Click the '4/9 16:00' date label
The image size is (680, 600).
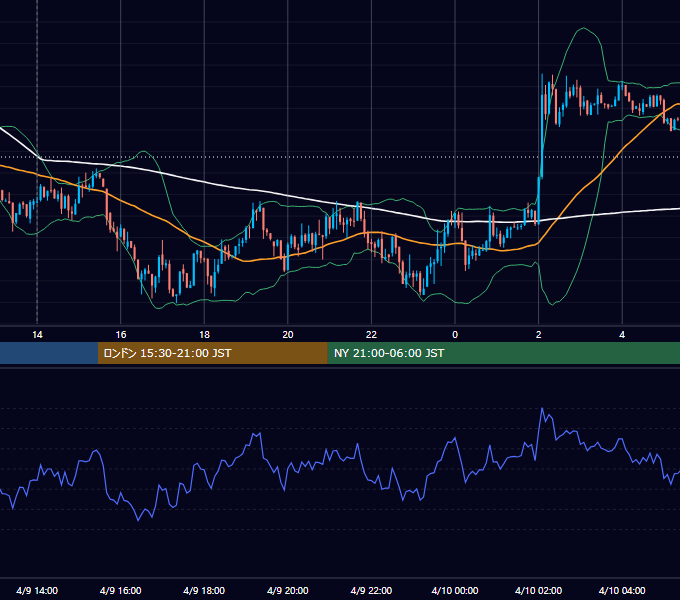click(121, 590)
